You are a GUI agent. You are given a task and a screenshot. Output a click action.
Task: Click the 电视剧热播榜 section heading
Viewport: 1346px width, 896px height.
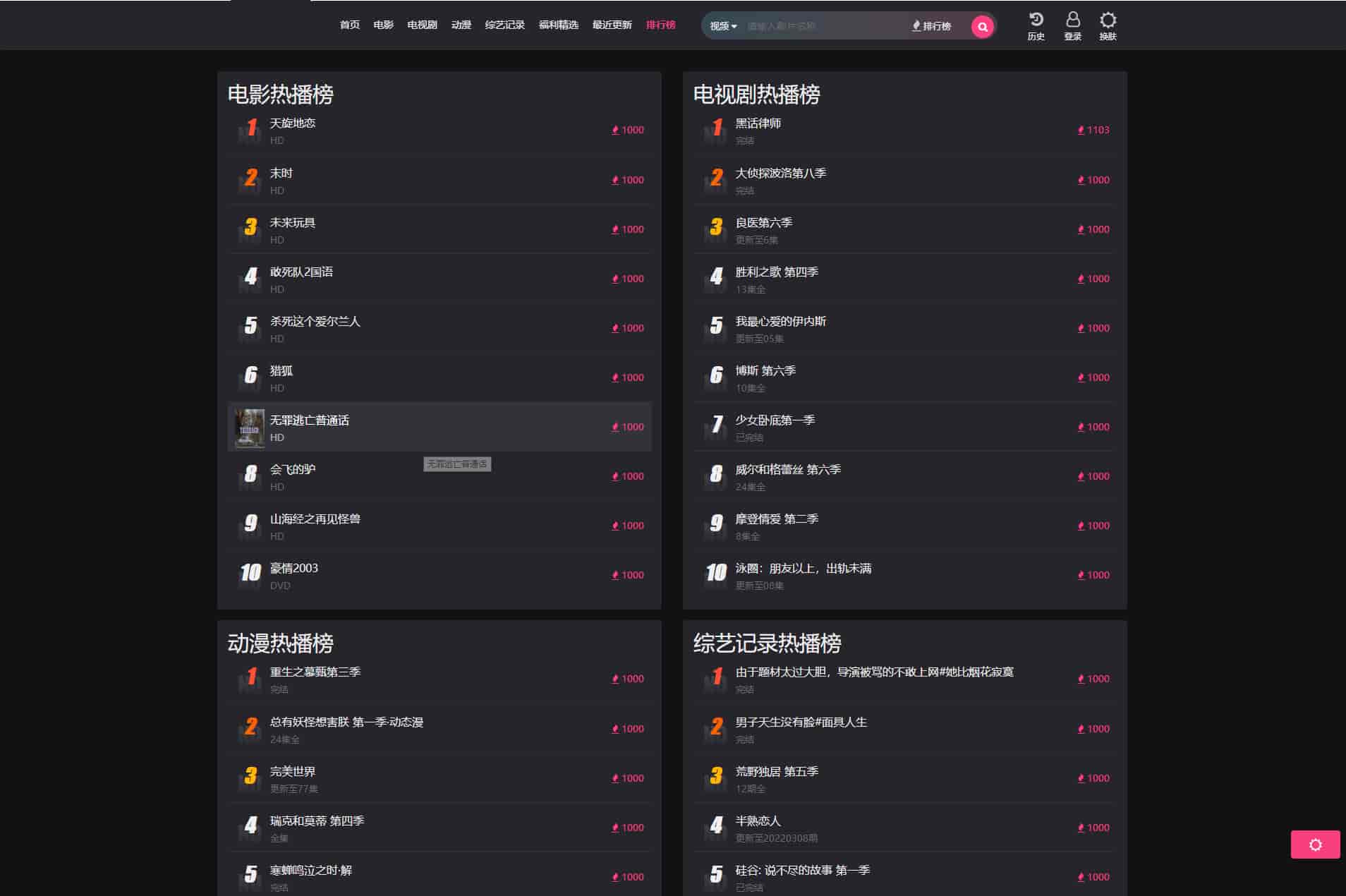(756, 94)
